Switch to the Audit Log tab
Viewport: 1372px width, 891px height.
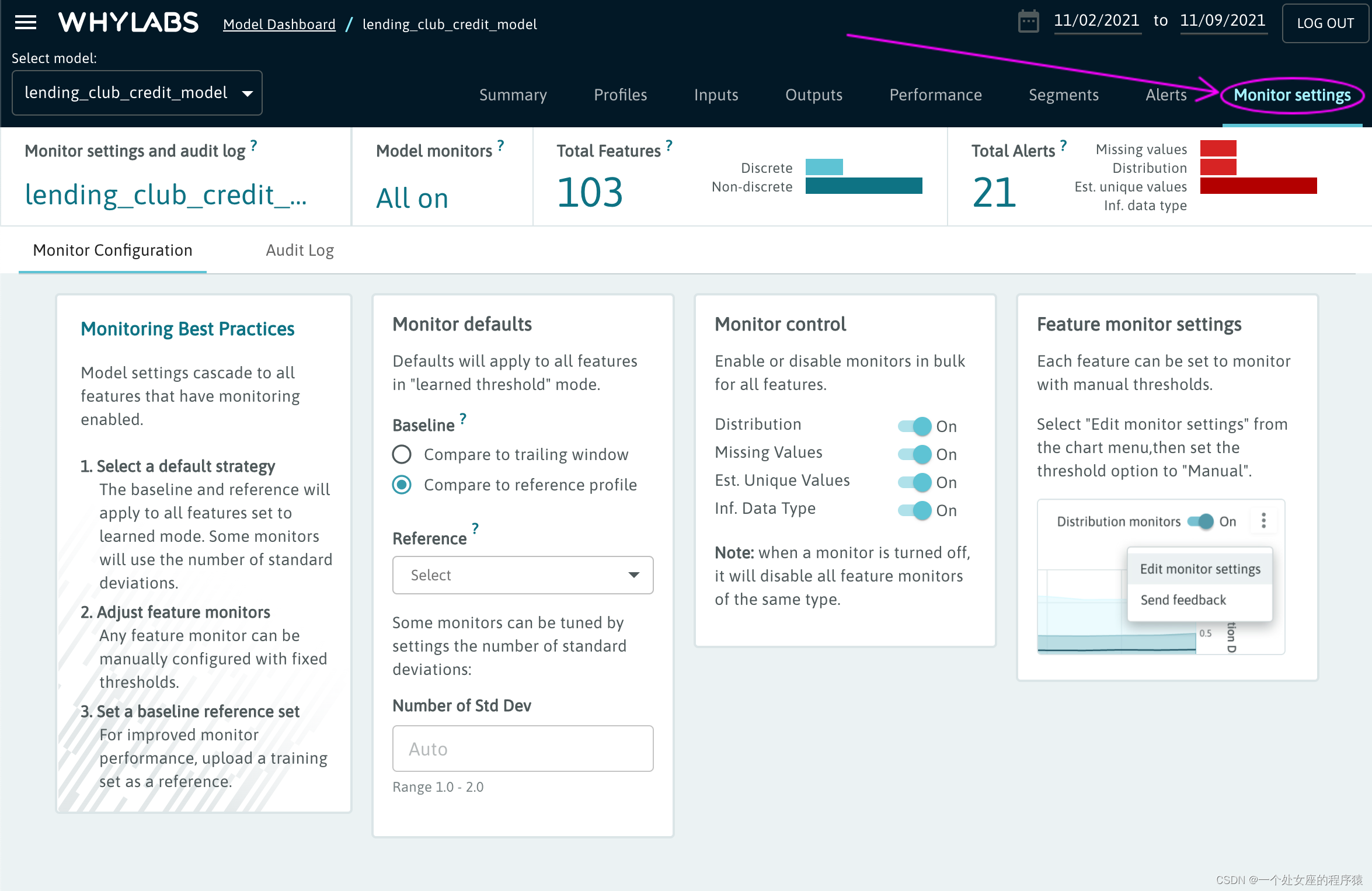coord(300,250)
